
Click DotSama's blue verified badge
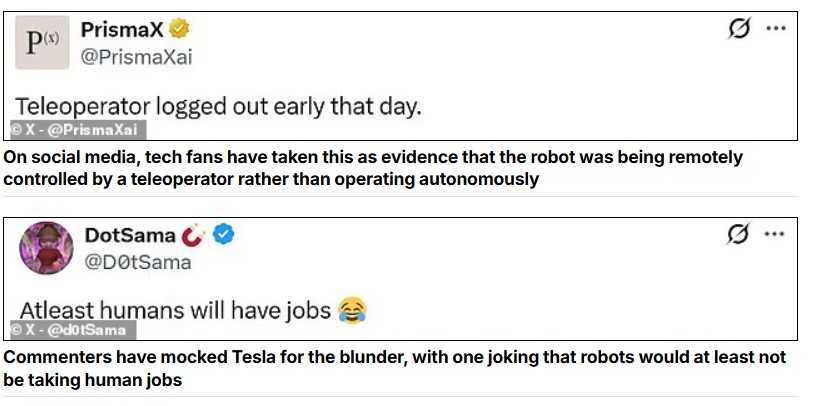coord(226,236)
